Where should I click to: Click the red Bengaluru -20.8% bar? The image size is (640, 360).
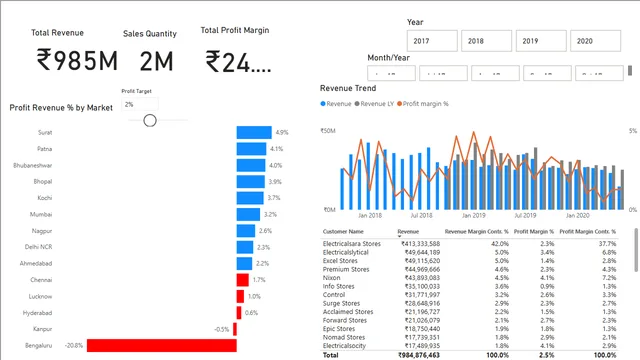click(x=162, y=345)
